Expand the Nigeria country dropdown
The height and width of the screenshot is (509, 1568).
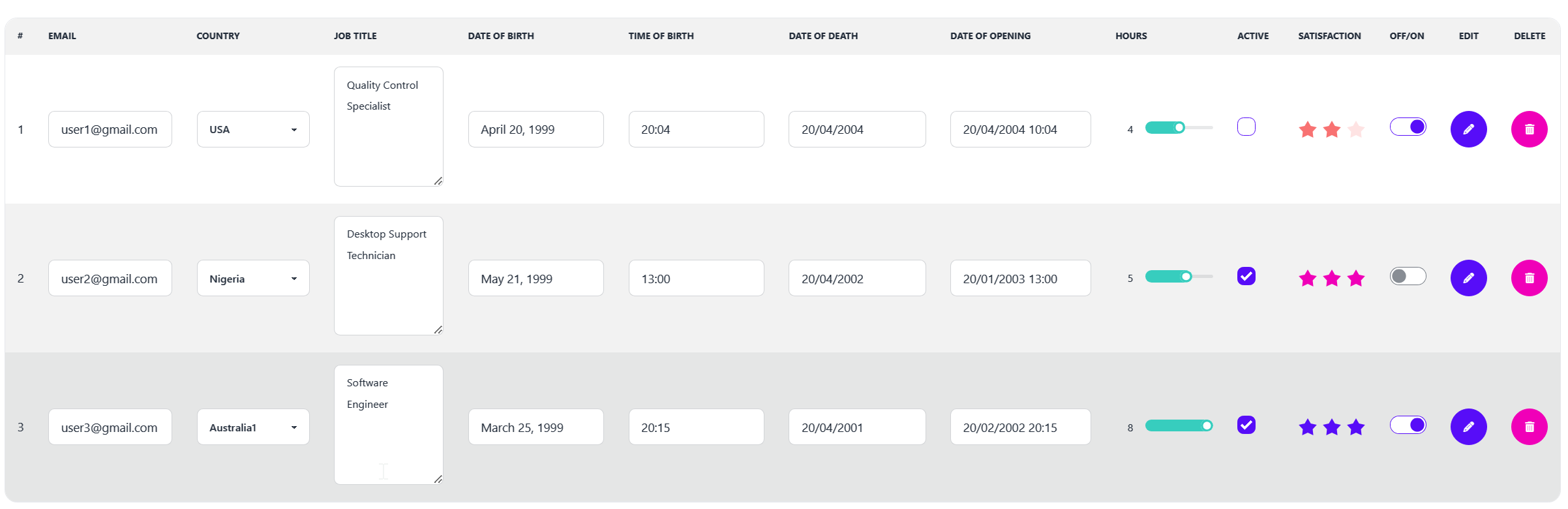[253, 279]
